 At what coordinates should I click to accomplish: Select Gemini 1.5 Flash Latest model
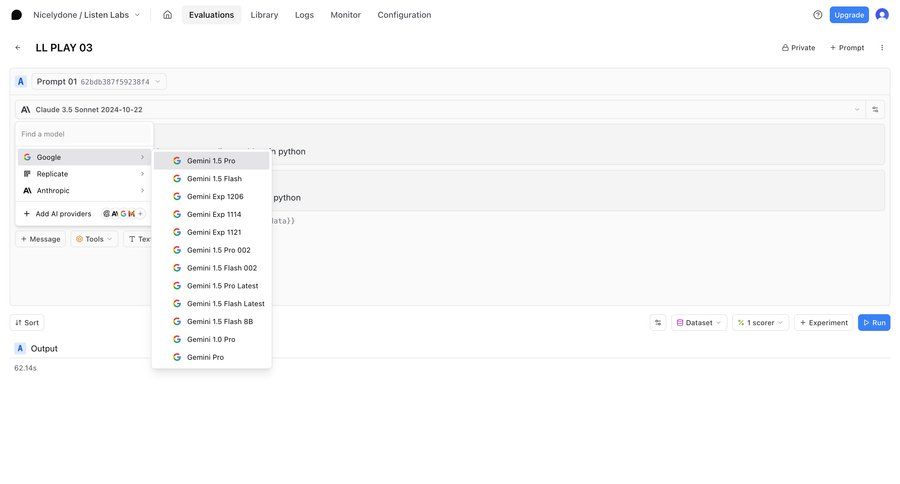click(211, 303)
